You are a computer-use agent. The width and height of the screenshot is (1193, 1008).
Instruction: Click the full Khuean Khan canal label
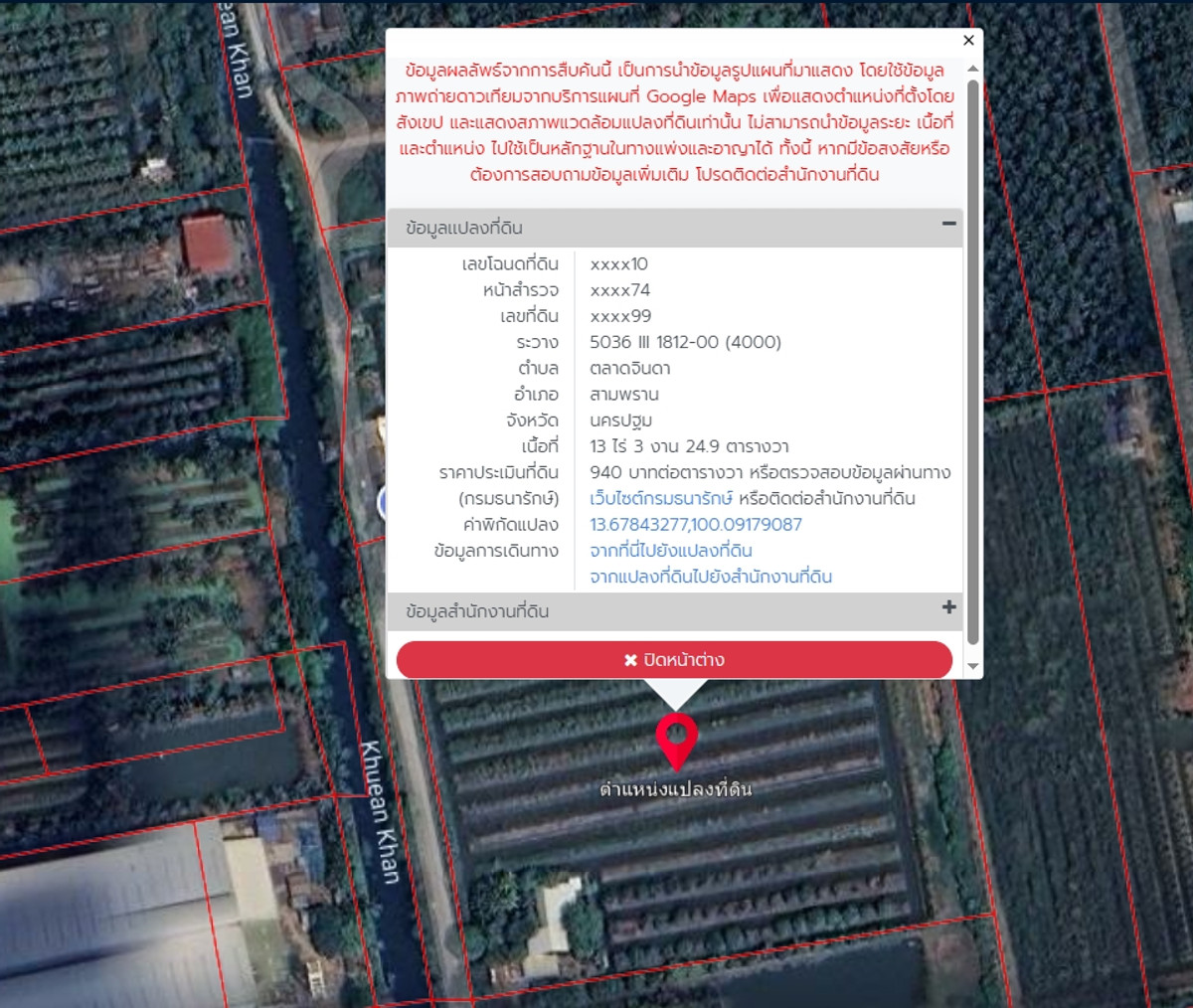379,812
